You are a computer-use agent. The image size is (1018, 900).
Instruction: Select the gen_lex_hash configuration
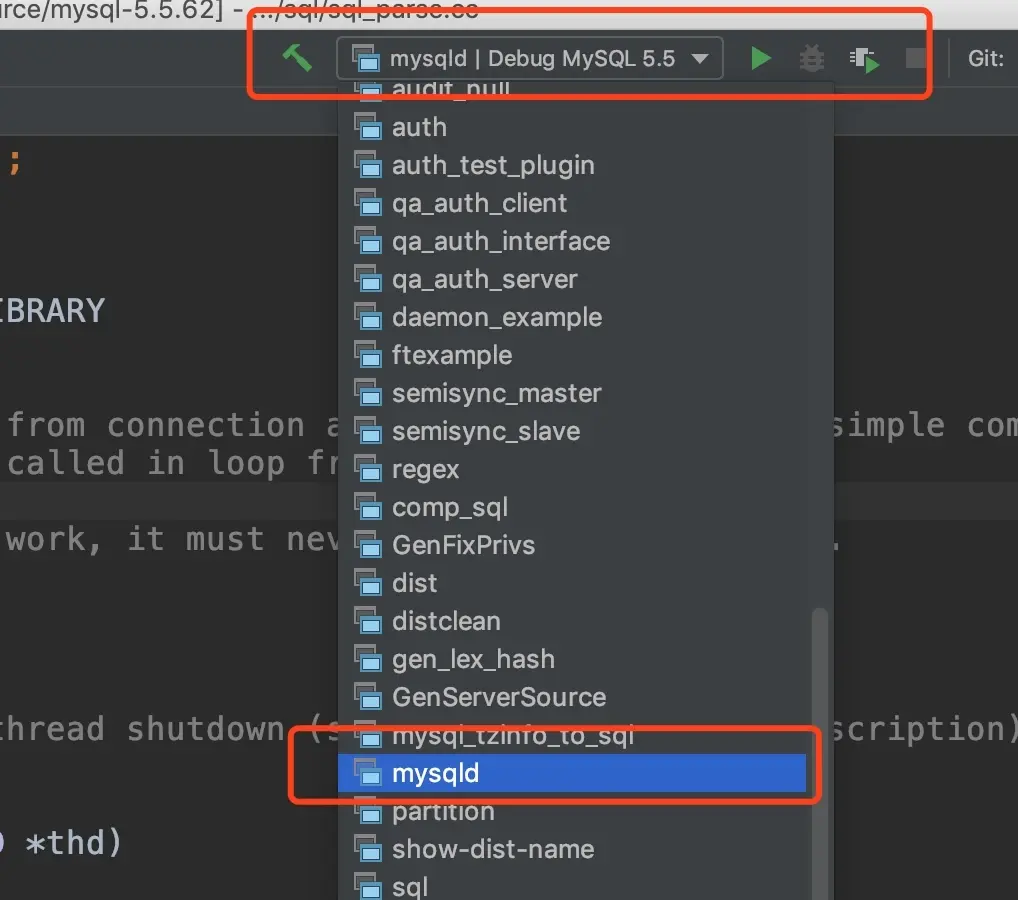[572, 659]
